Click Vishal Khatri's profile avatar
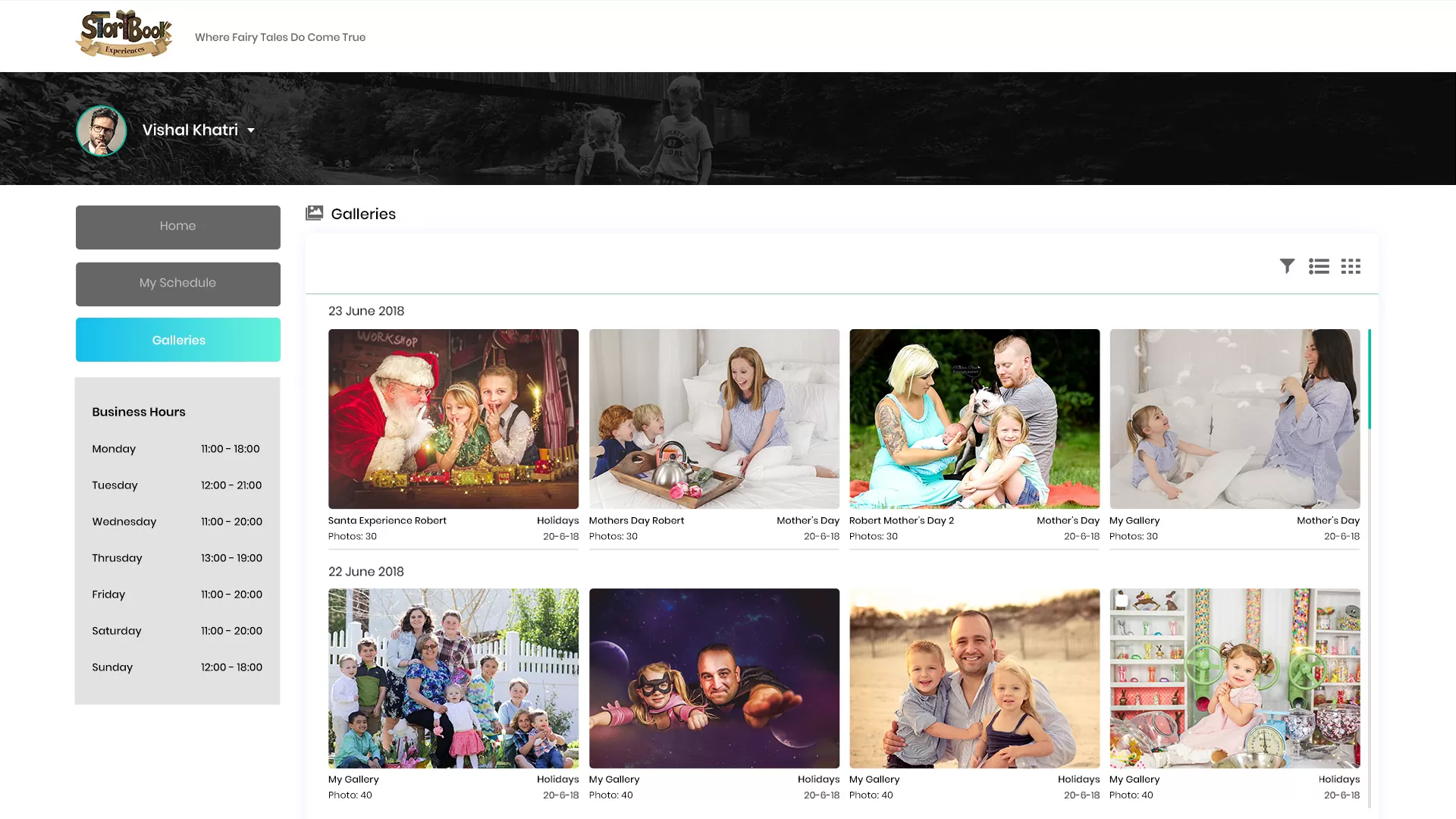Viewport: 1456px width, 819px height. pos(102,130)
